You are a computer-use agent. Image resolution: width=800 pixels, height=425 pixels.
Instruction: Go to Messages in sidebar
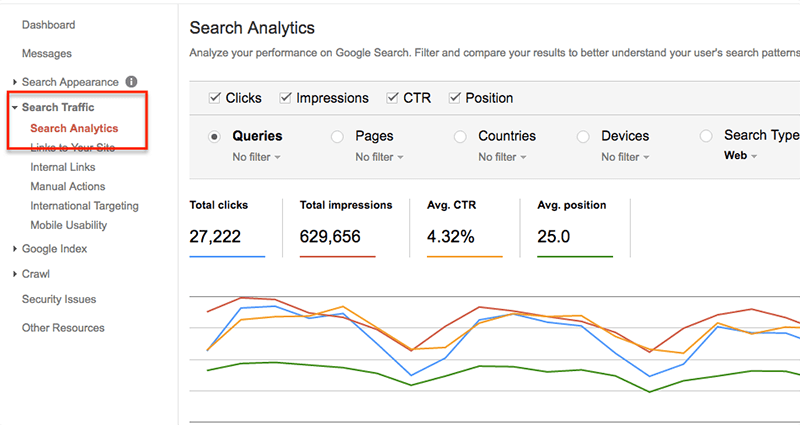(46, 53)
